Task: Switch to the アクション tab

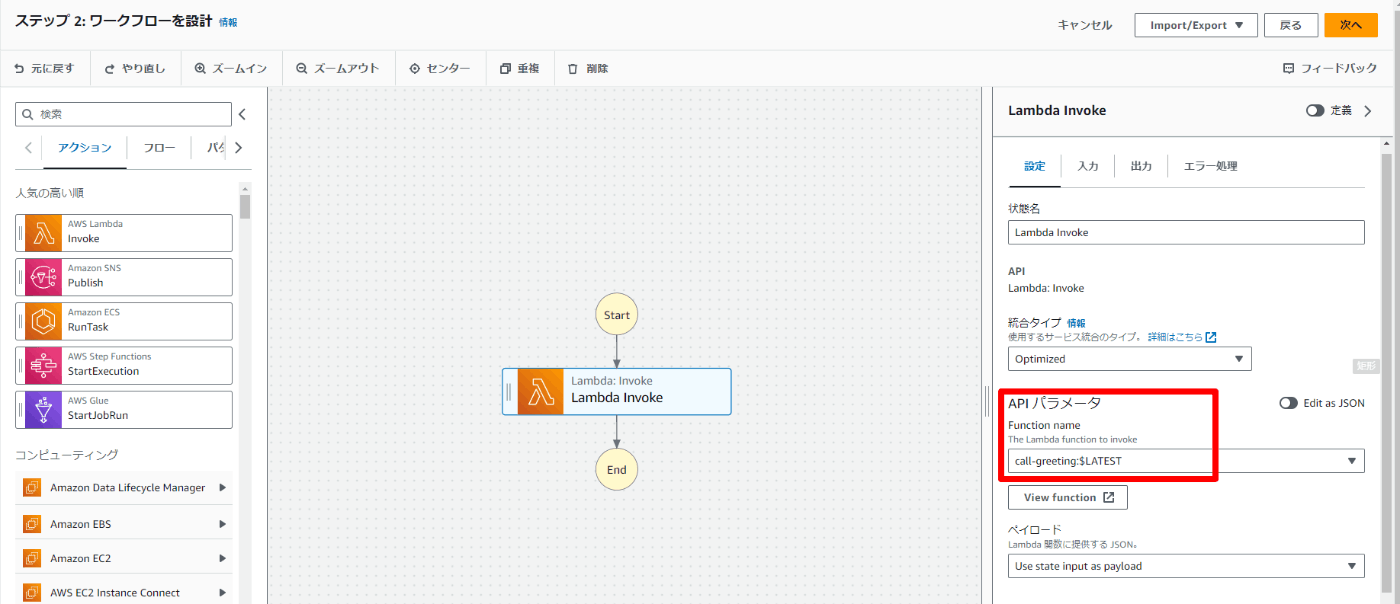Action: (85, 148)
